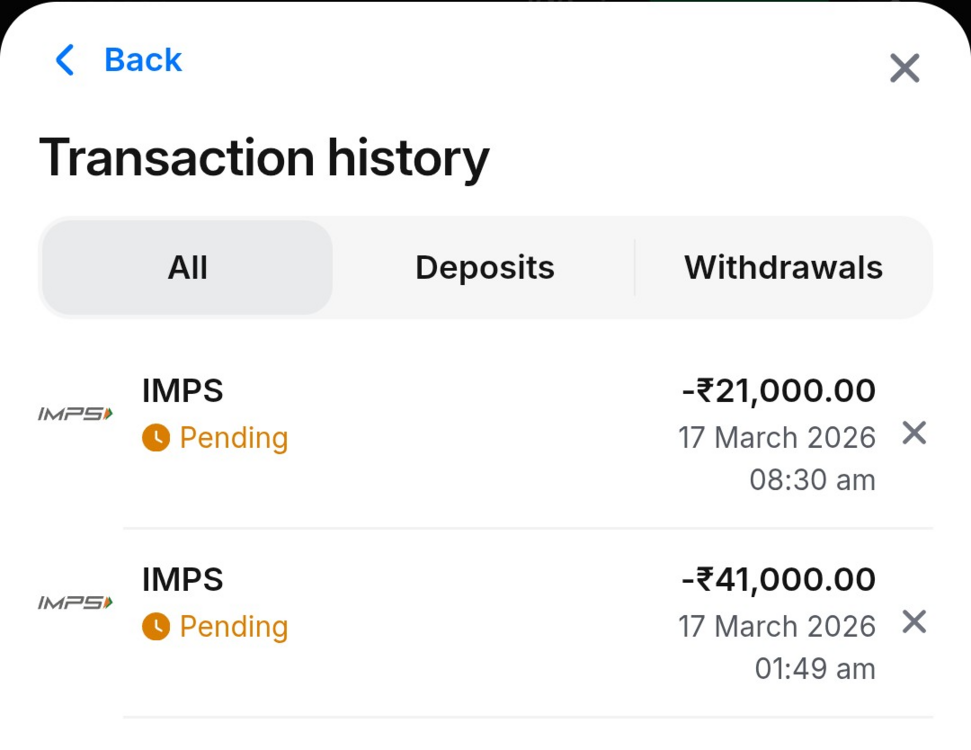
Task: Cancel the pending ₹21,000 withdrawal
Action: pyautogui.click(x=914, y=433)
